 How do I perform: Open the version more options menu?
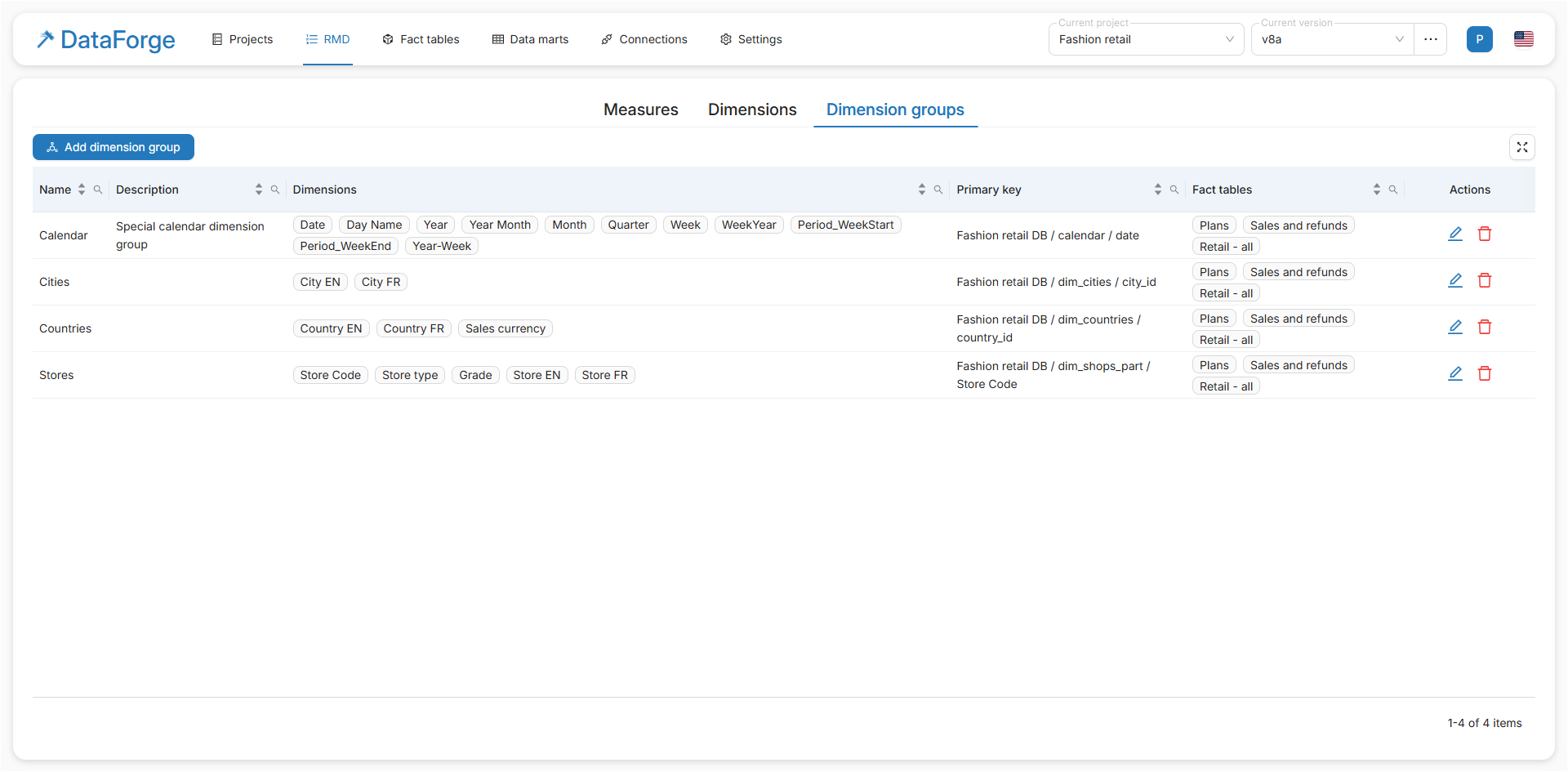click(x=1430, y=39)
